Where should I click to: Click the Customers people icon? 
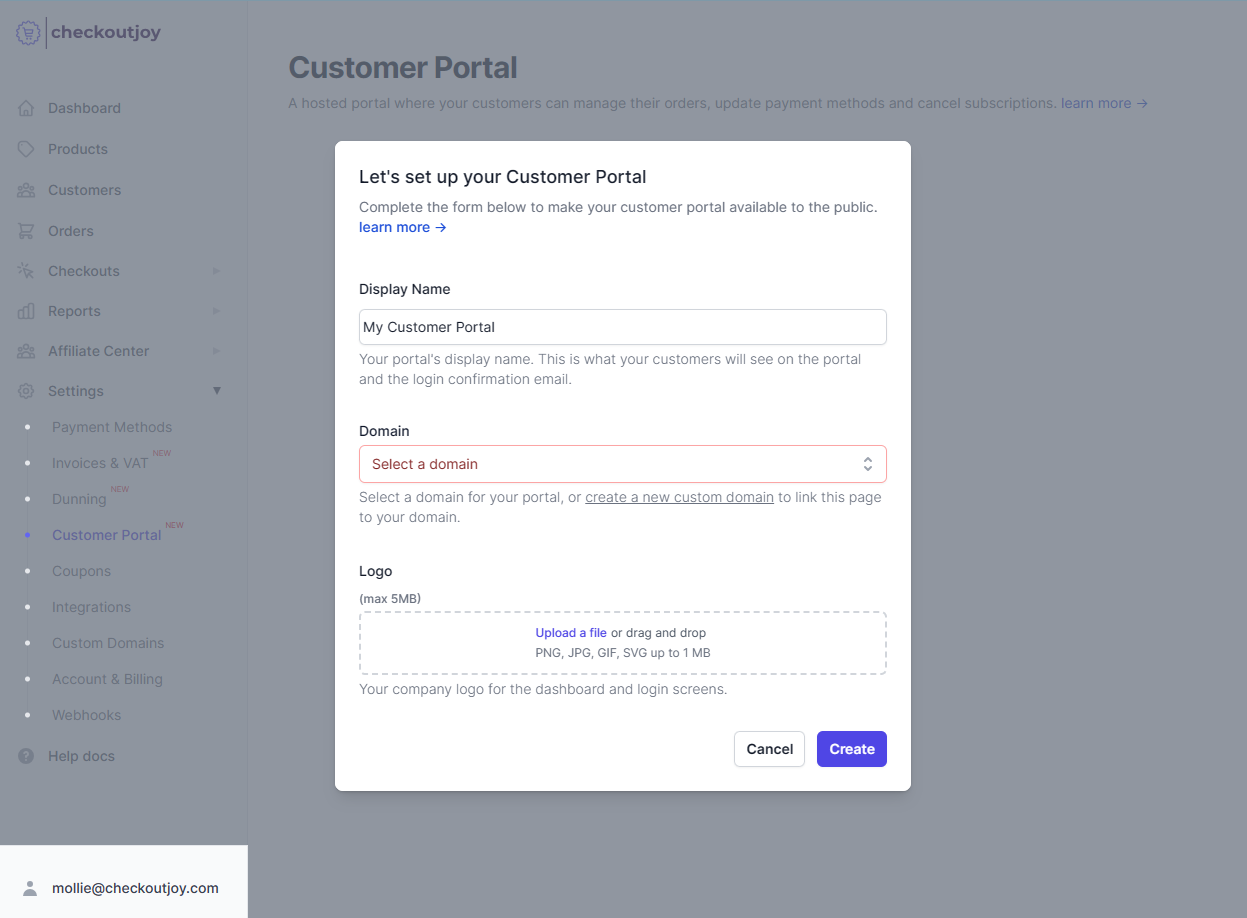tap(28, 189)
